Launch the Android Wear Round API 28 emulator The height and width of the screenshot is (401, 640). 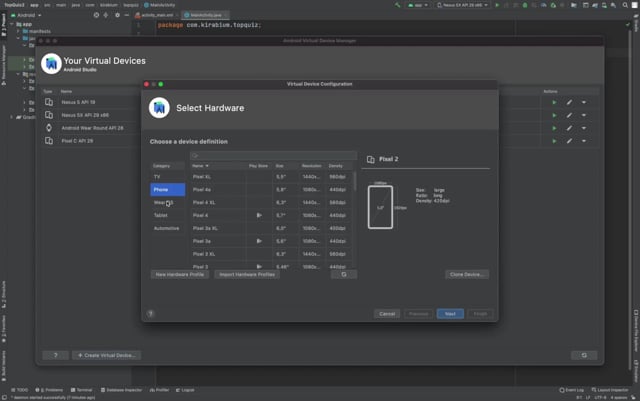coord(554,128)
